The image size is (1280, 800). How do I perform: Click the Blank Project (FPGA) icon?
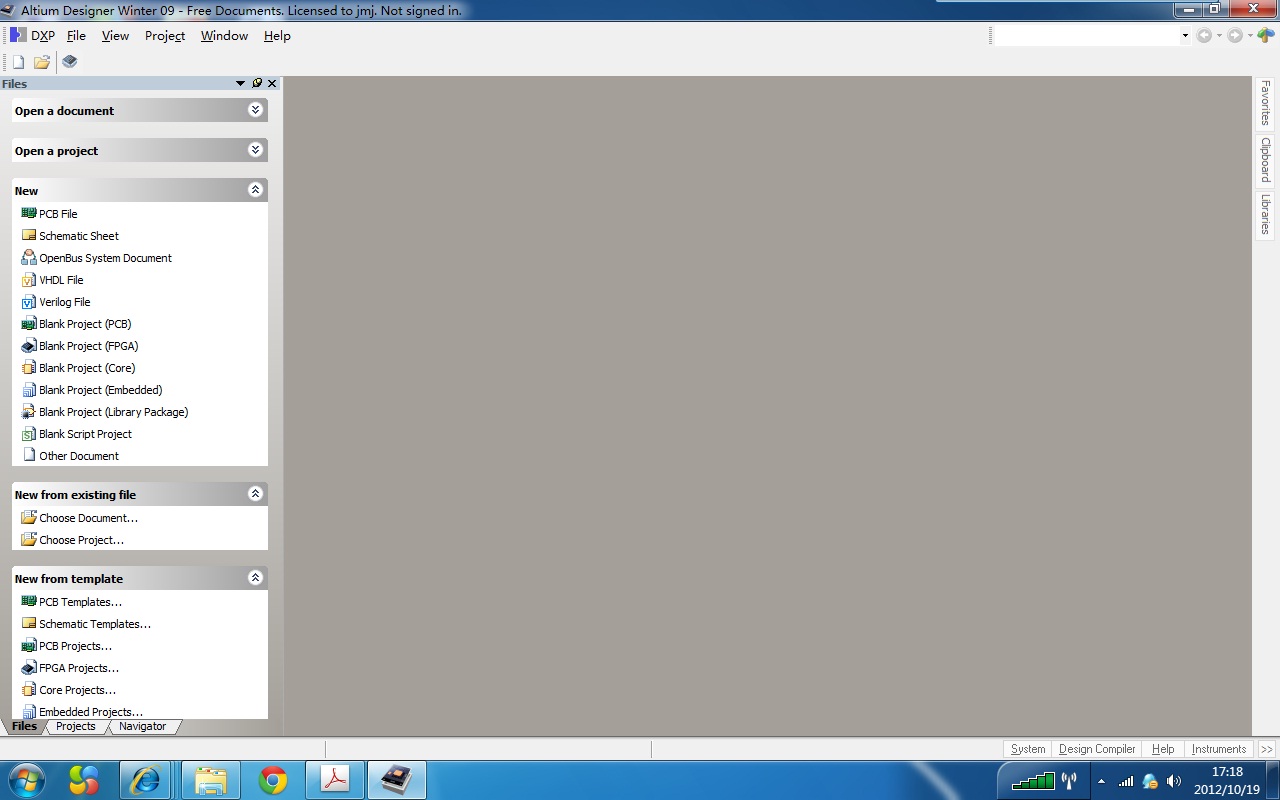[29, 345]
